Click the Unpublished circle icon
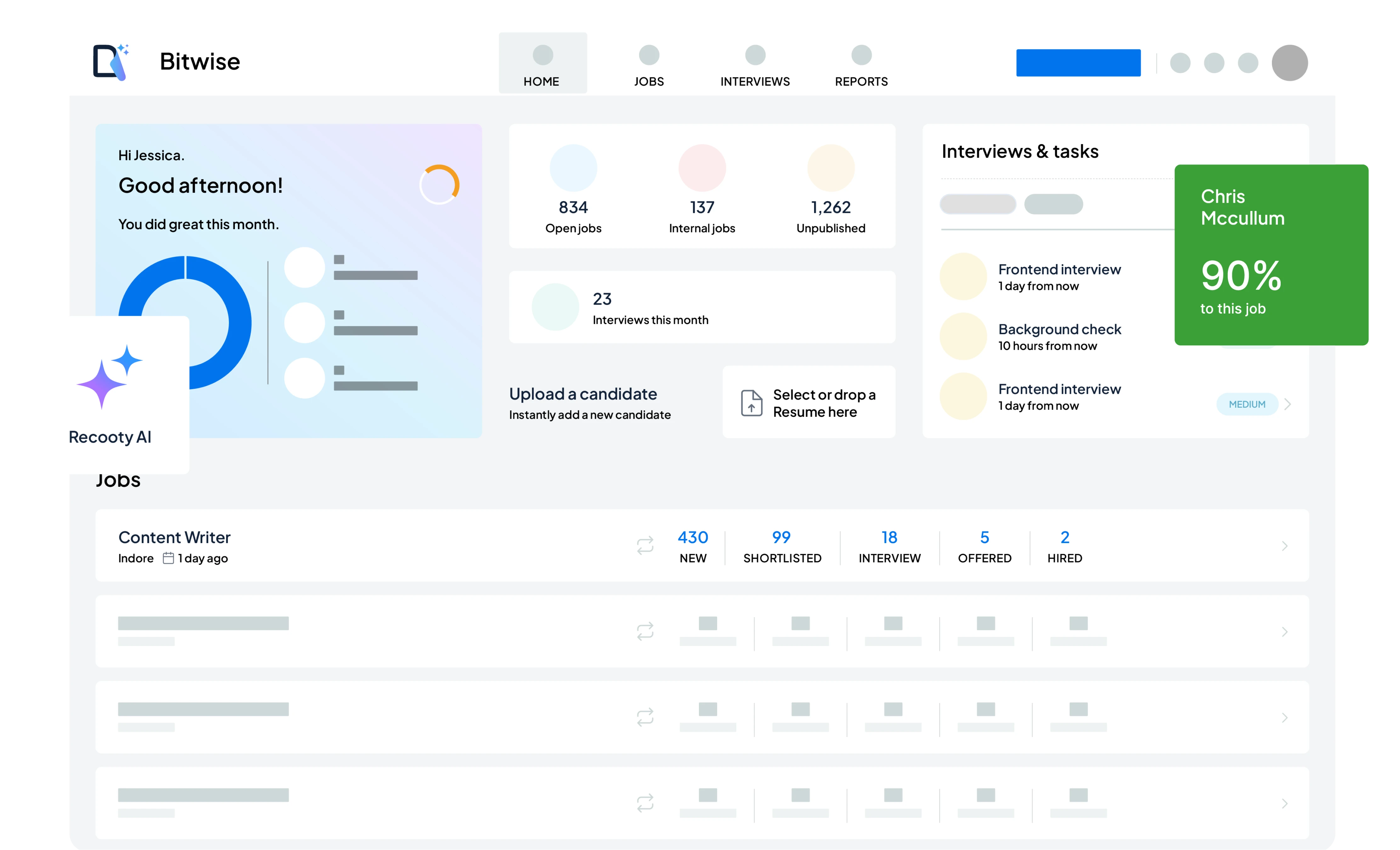The height and width of the screenshot is (850, 1400). click(831, 168)
